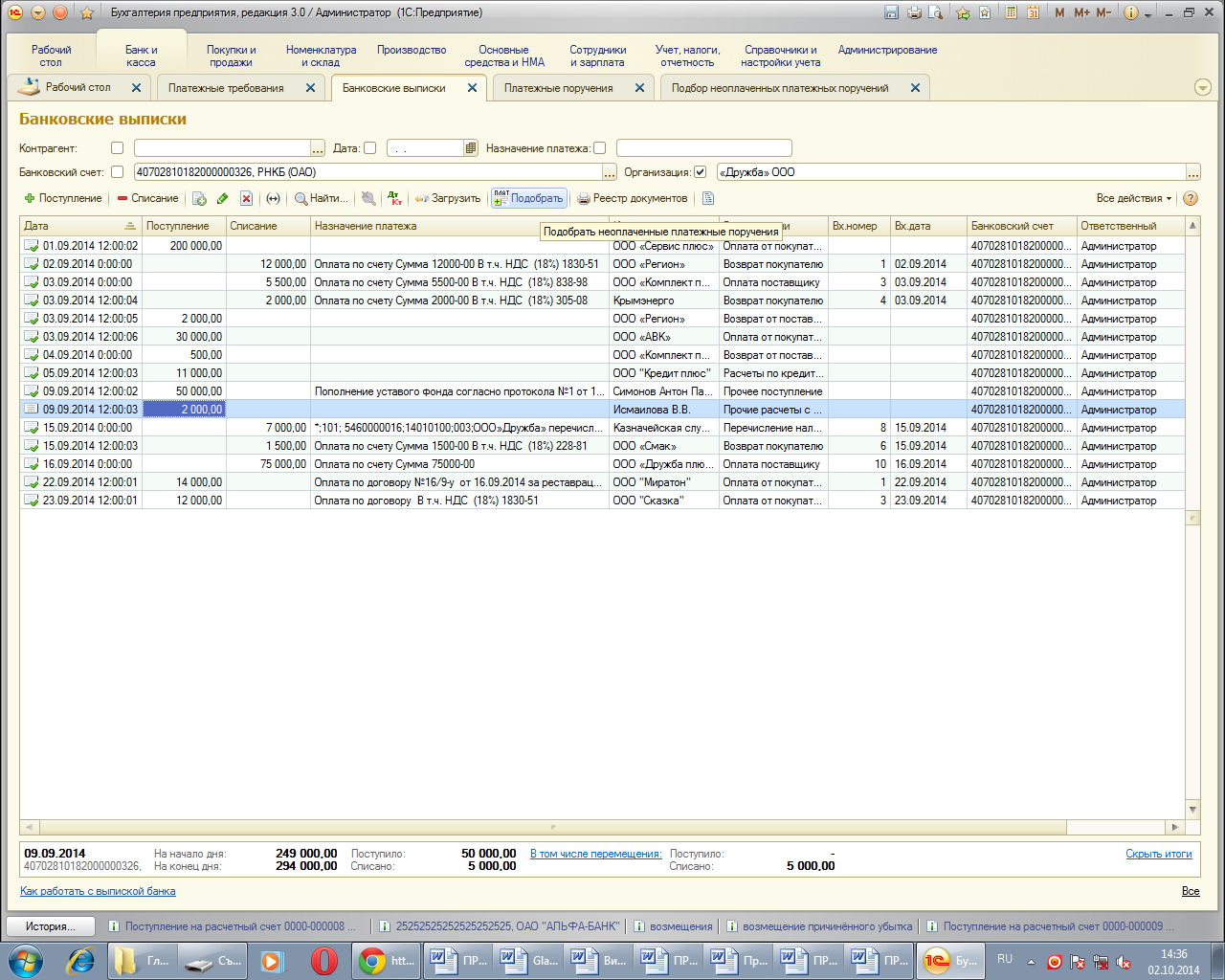Sort by the Дата column header
This screenshot has width=1225, height=980.
point(80,226)
